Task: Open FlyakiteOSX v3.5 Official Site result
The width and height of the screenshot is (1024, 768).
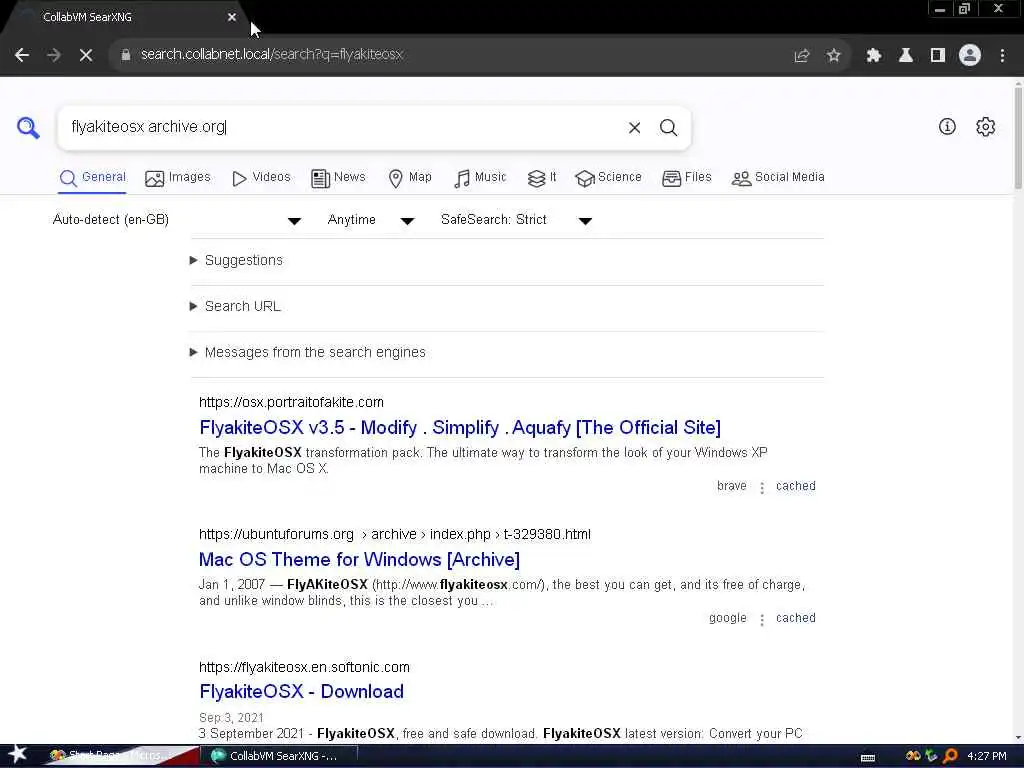Action: [x=460, y=428]
